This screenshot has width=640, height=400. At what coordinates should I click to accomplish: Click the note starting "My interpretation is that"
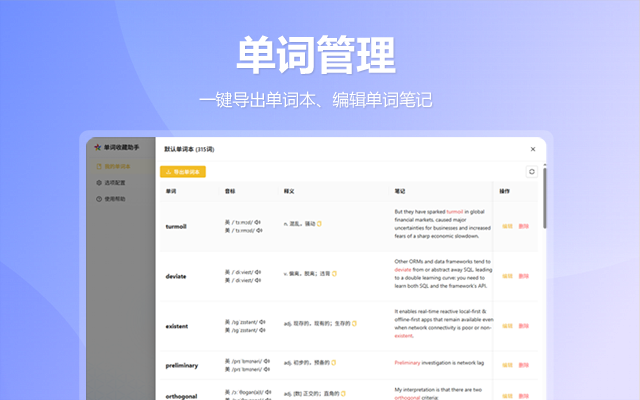(x=438, y=393)
